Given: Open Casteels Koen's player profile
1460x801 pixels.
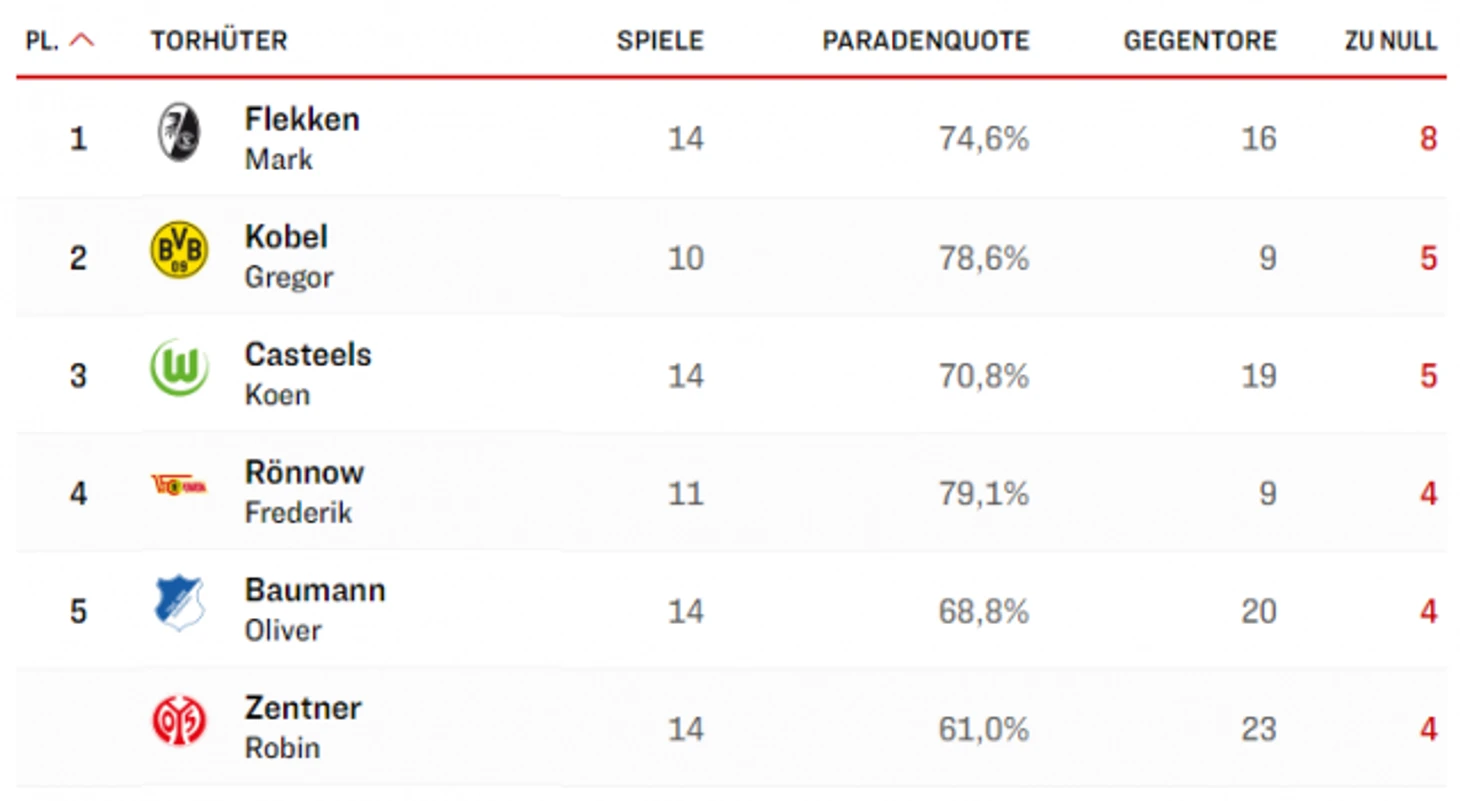Looking at the screenshot, I should 308,374.
